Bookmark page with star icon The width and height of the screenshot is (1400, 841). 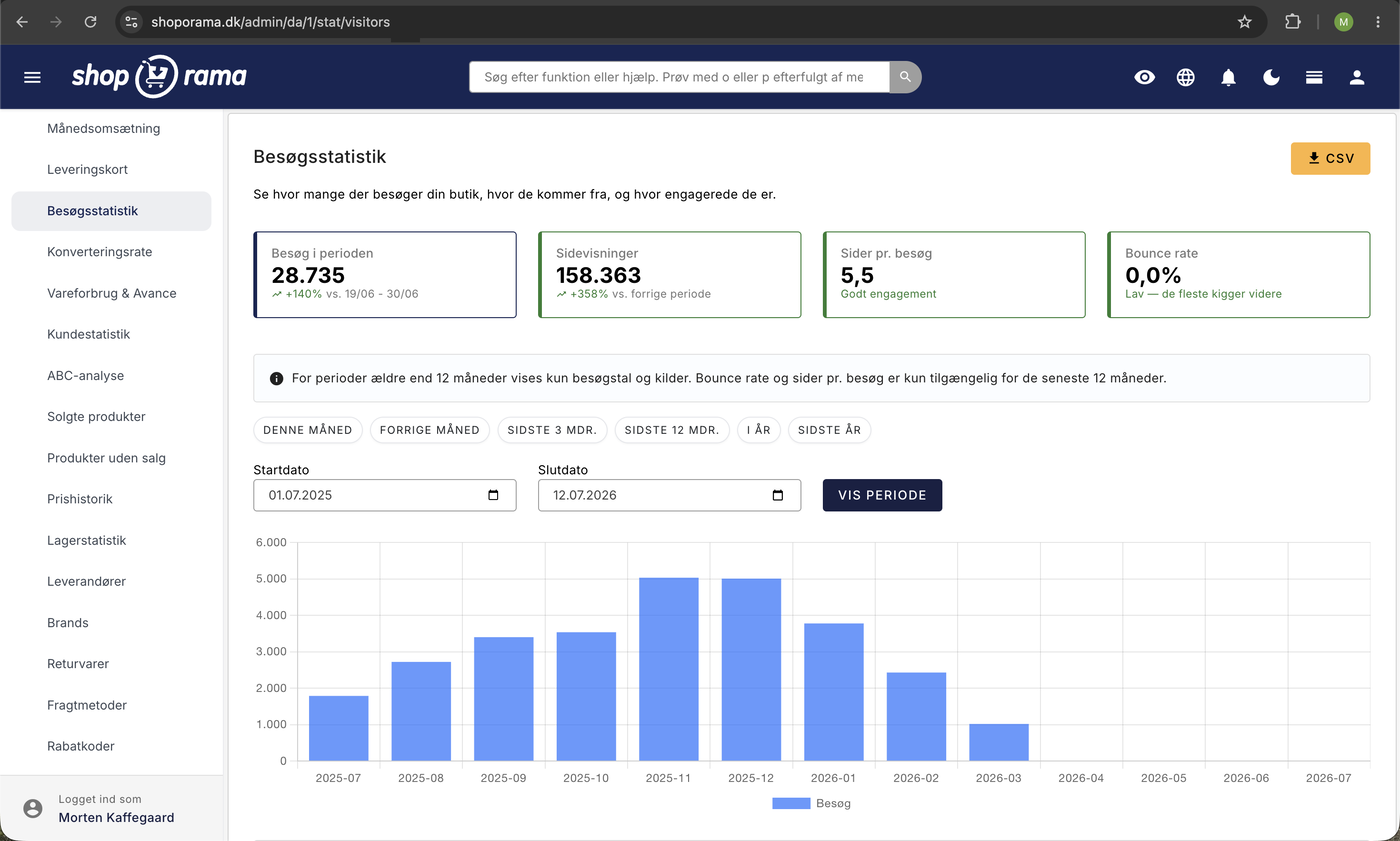[1244, 21]
